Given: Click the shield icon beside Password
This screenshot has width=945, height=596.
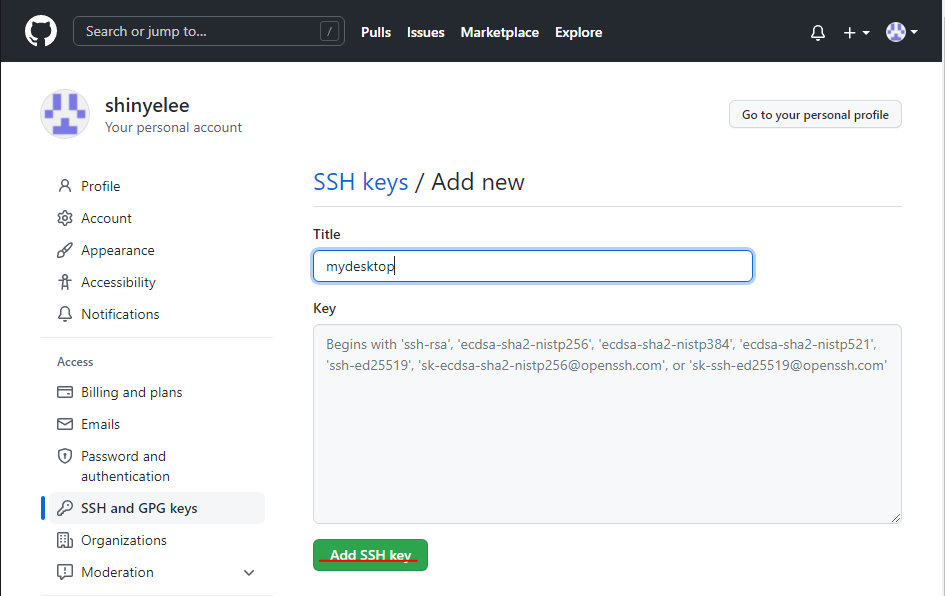Looking at the screenshot, I should 64,456.
